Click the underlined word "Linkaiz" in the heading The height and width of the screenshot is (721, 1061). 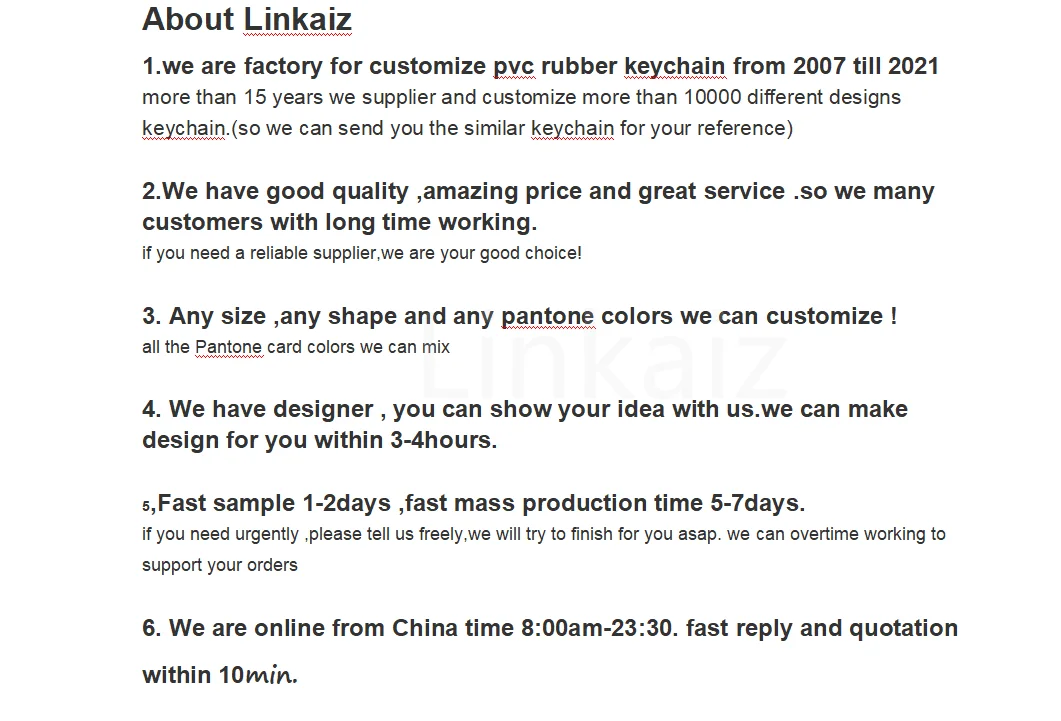[x=298, y=19]
